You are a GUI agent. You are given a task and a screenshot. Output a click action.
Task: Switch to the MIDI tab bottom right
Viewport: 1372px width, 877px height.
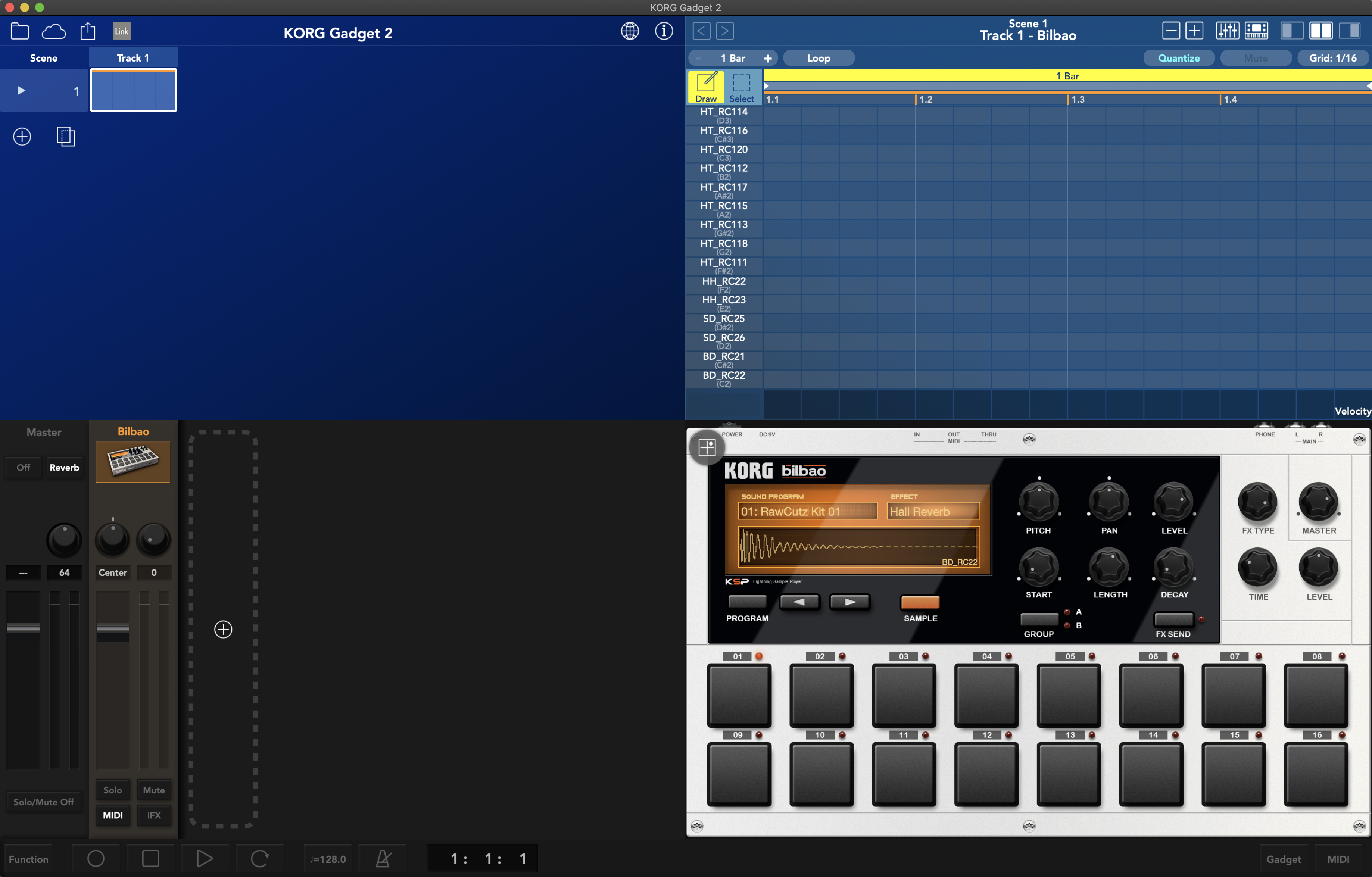click(x=1338, y=859)
